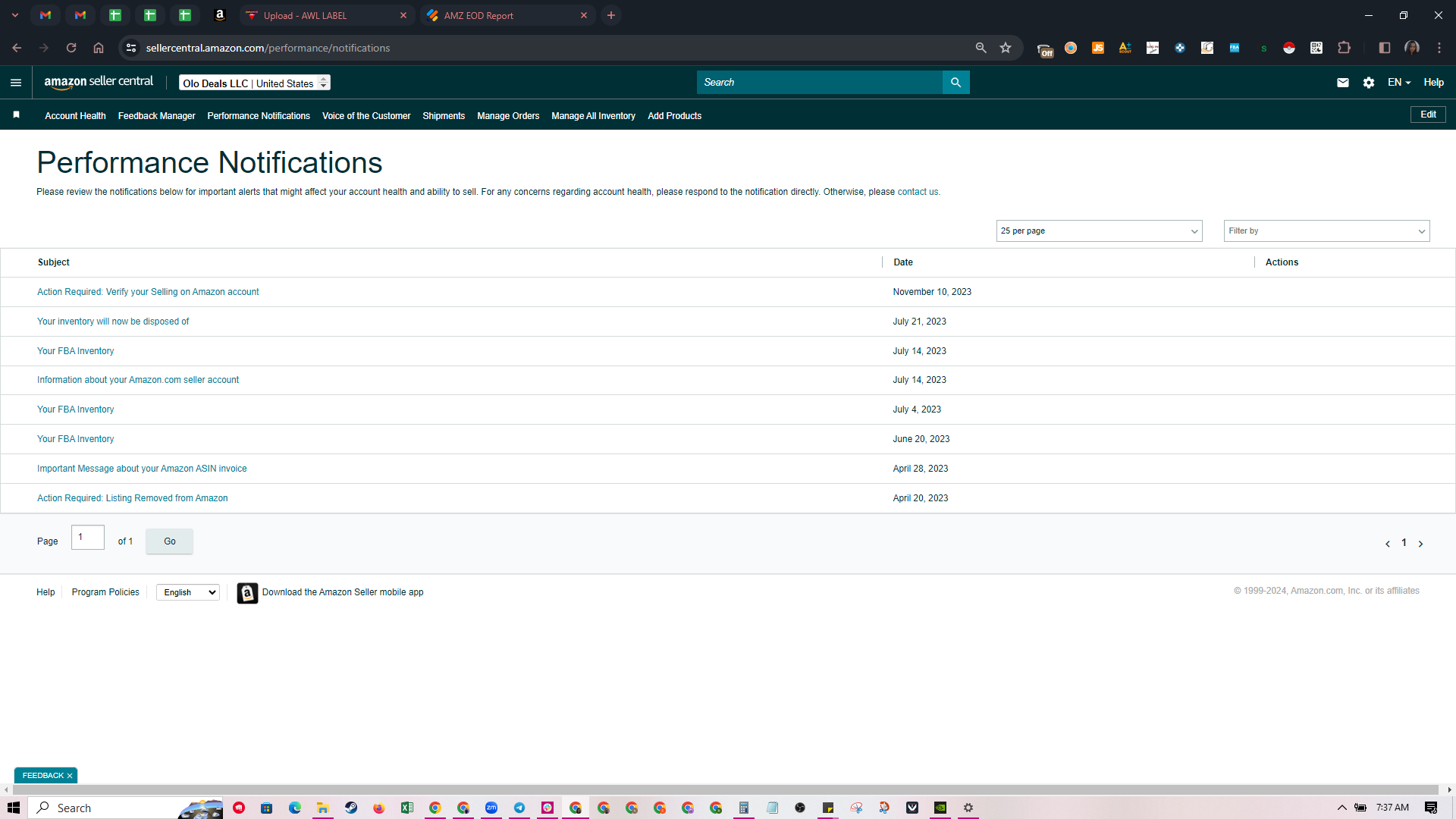Open the Chrome profile avatar
The image size is (1456, 819).
[1412, 48]
